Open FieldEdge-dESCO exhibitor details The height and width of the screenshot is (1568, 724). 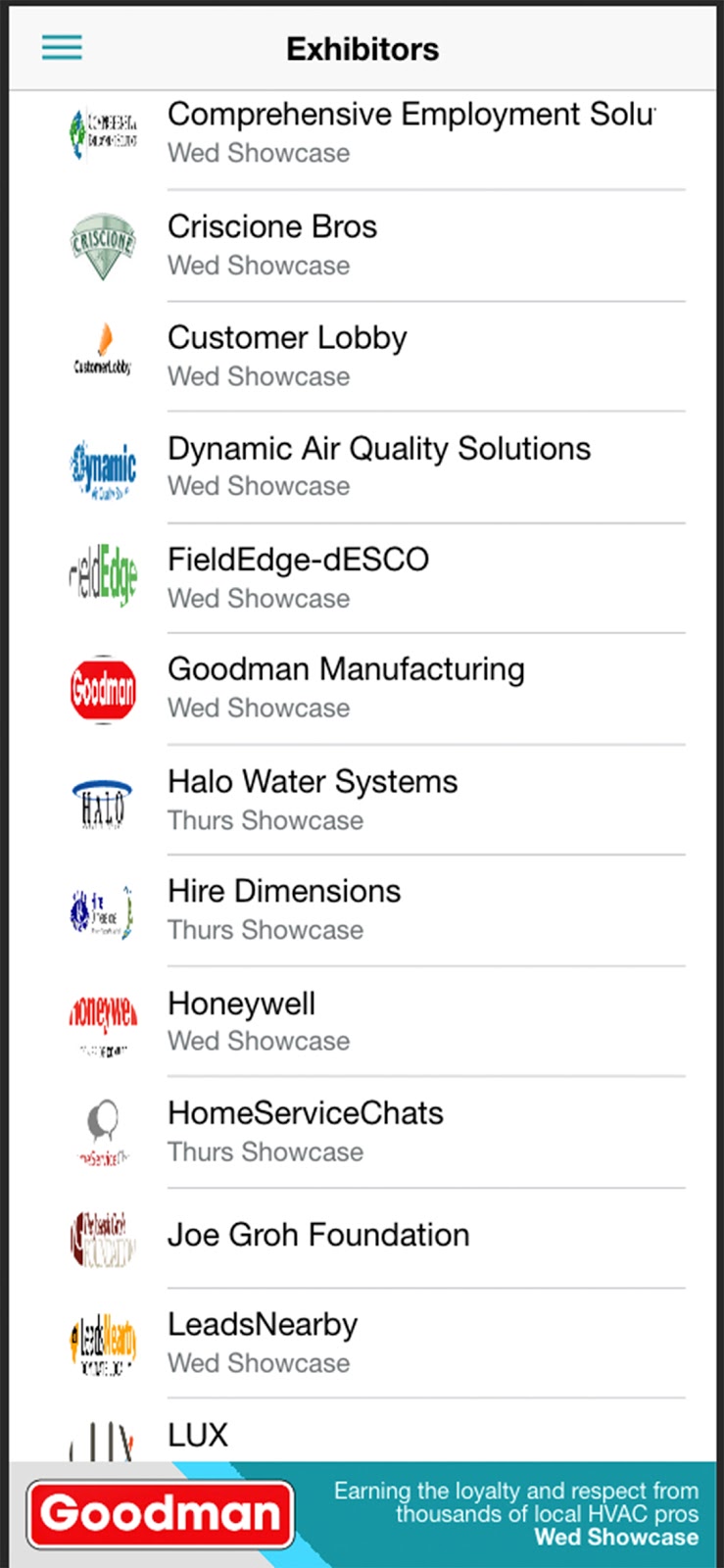pyautogui.click(x=298, y=577)
